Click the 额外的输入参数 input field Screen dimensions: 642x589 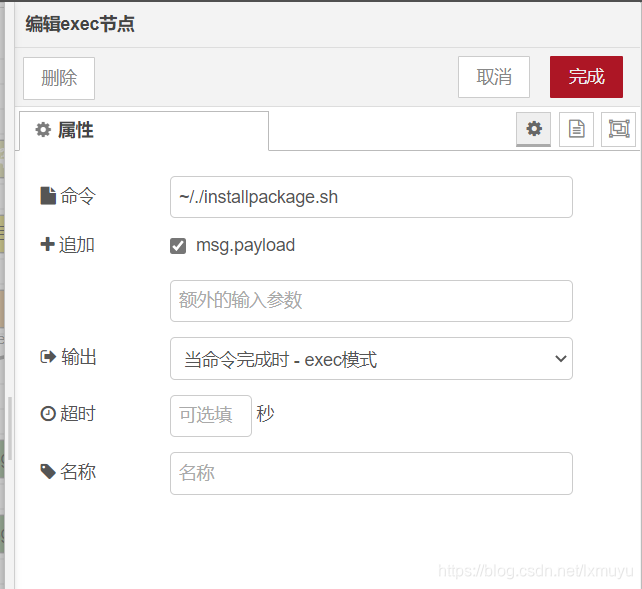pyautogui.click(x=371, y=301)
